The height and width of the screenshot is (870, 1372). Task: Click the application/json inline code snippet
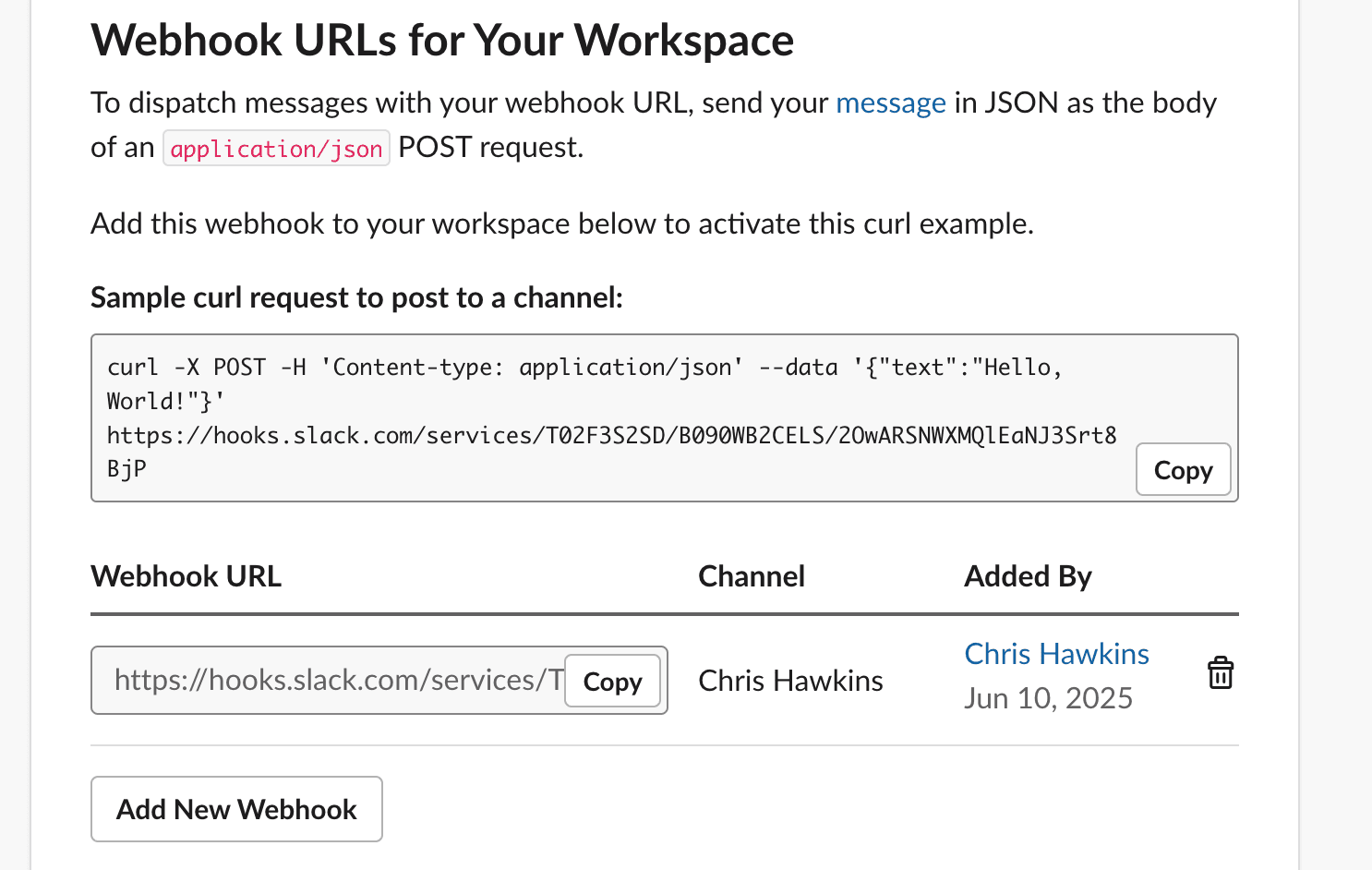tap(276, 148)
